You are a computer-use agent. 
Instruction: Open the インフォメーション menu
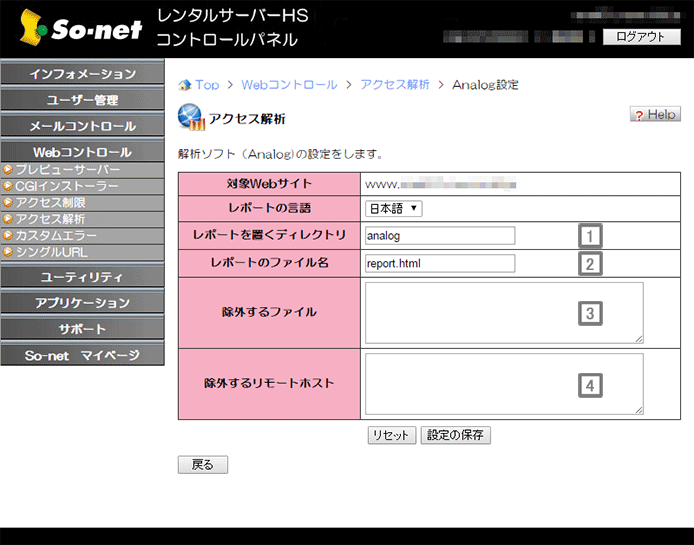coord(82,74)
